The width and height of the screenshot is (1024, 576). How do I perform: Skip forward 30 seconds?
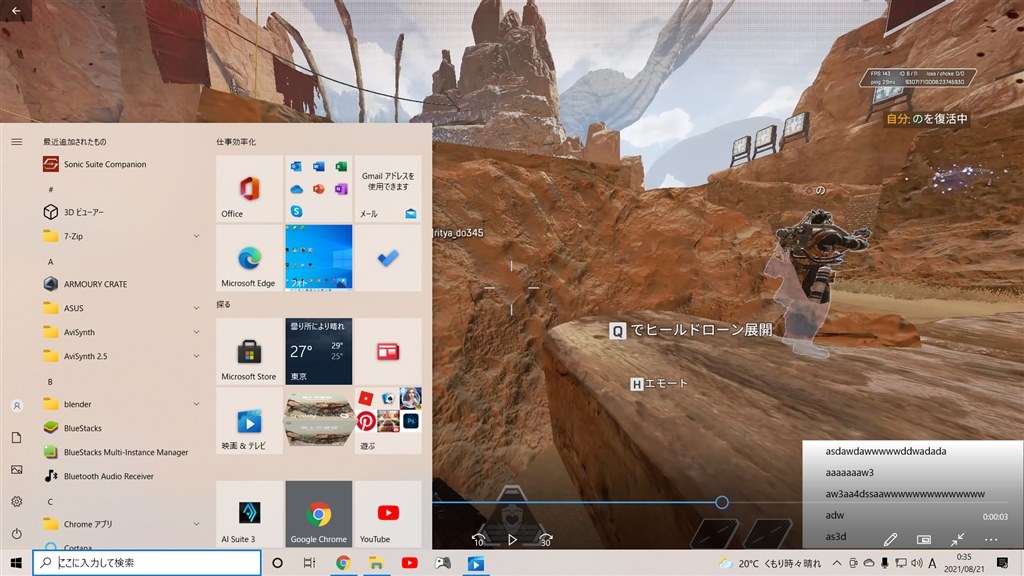point(545,539)
